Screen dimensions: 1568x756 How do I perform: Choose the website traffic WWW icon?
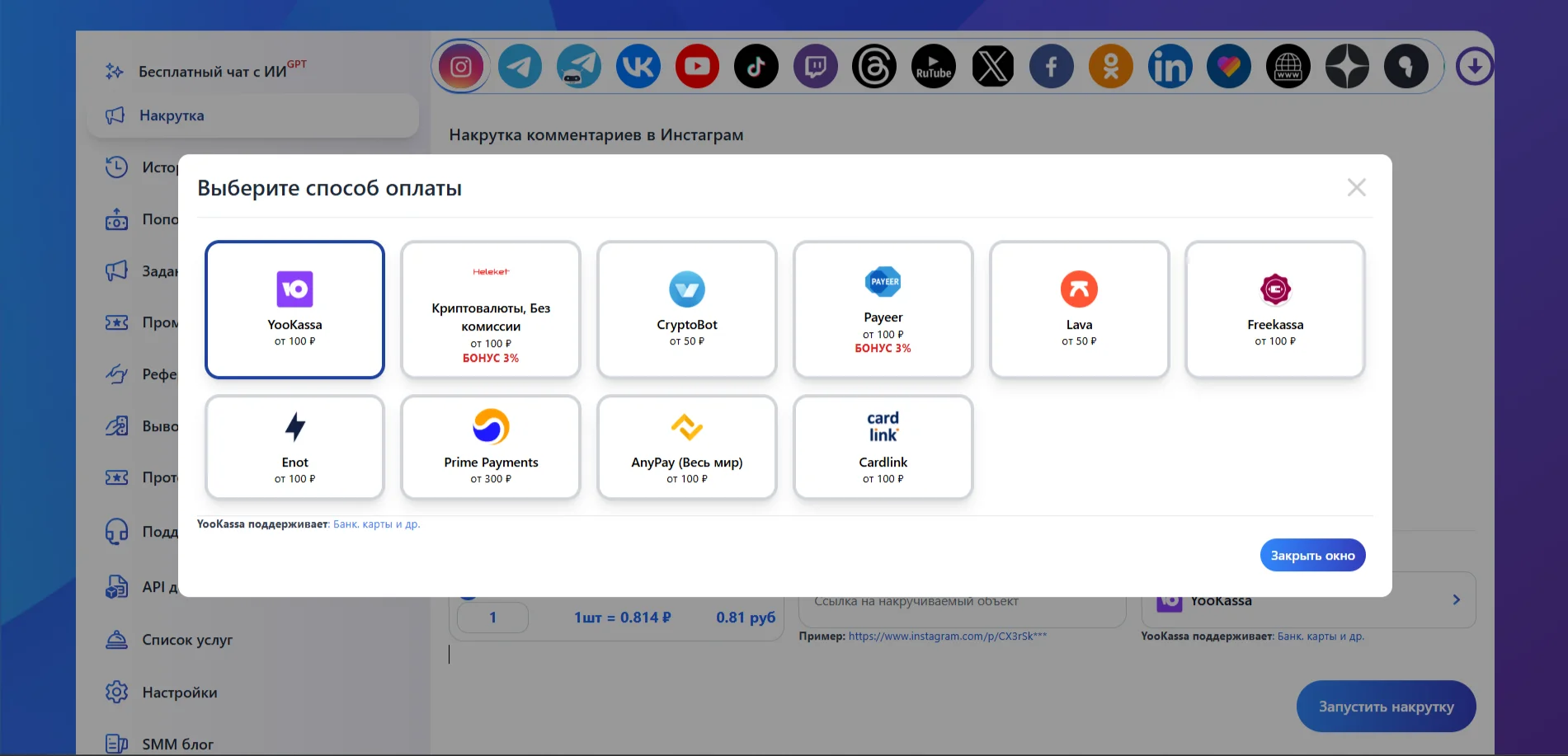click(1288, 66)
